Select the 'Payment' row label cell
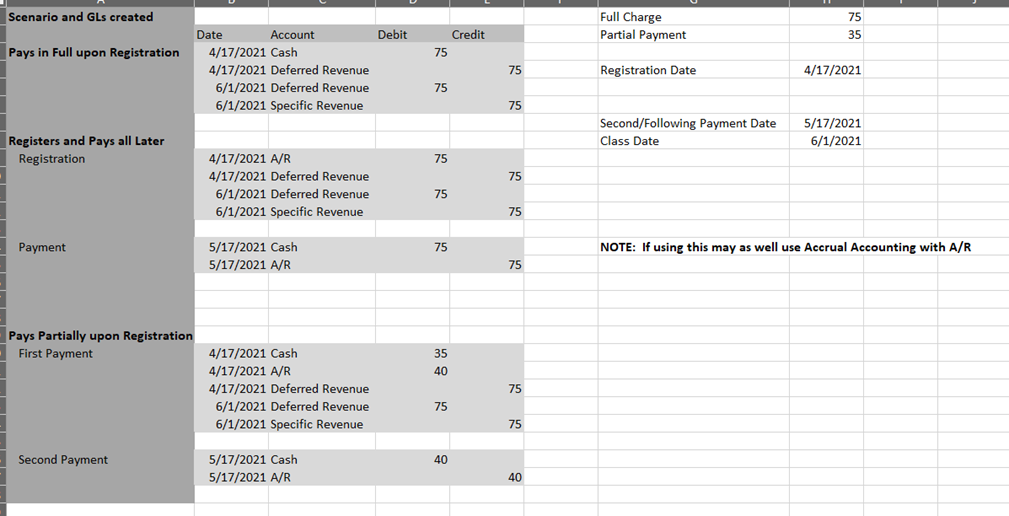This screenshot has width=1009, height=516. (x=100, y=247)
